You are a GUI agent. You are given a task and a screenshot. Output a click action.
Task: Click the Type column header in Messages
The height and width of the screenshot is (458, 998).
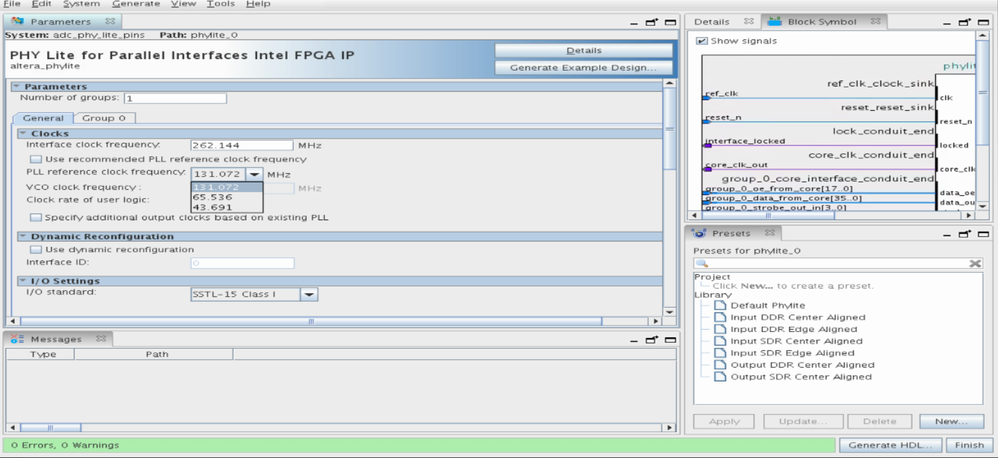click(x=42, y=354)
